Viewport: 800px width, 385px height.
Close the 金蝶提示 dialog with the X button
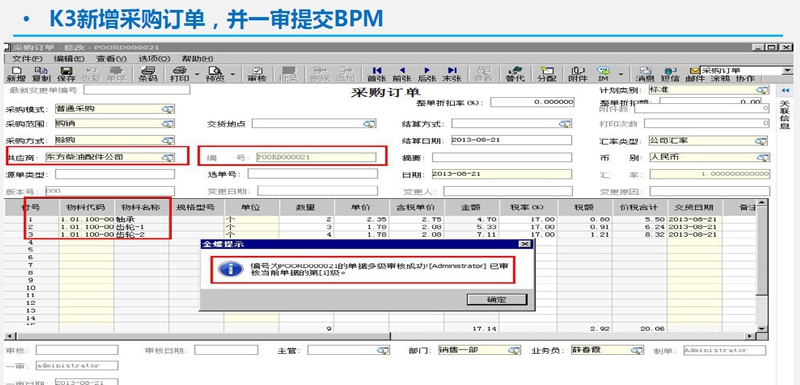[524, 244]
